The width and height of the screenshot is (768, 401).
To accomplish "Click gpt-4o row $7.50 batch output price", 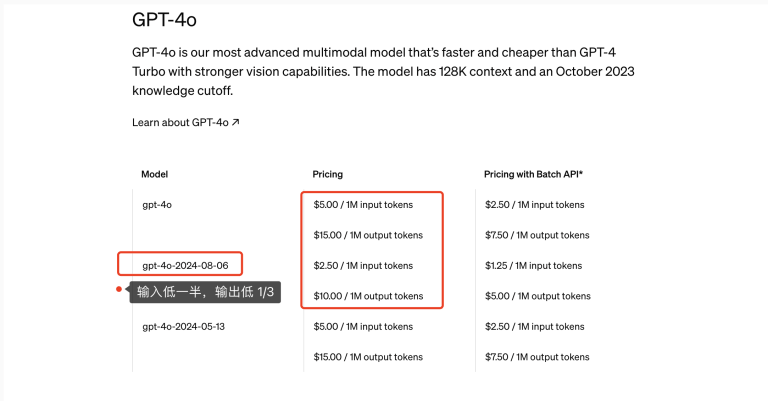I will pyautogui.click(x=537, y=235).
